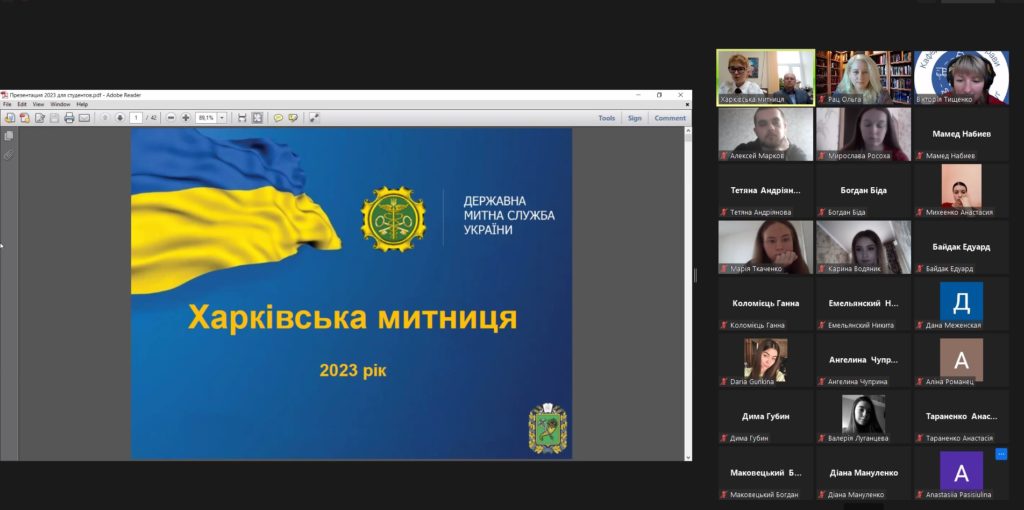
Task: Select Вікторія Тищенко video tile
Action: [x=961, y=77]
